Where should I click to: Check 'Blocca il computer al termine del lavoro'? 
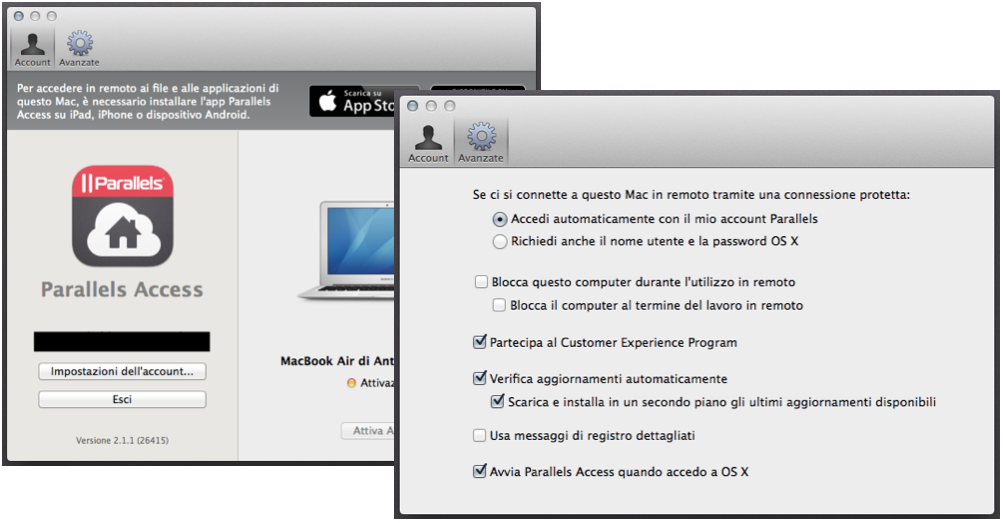tap(499, 305)
